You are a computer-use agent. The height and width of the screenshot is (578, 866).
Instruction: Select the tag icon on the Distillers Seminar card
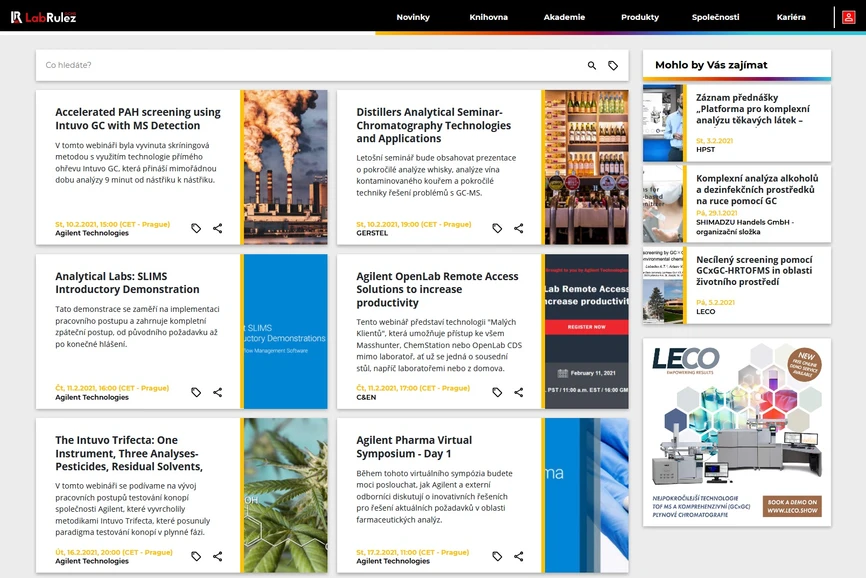click(497, 227)
